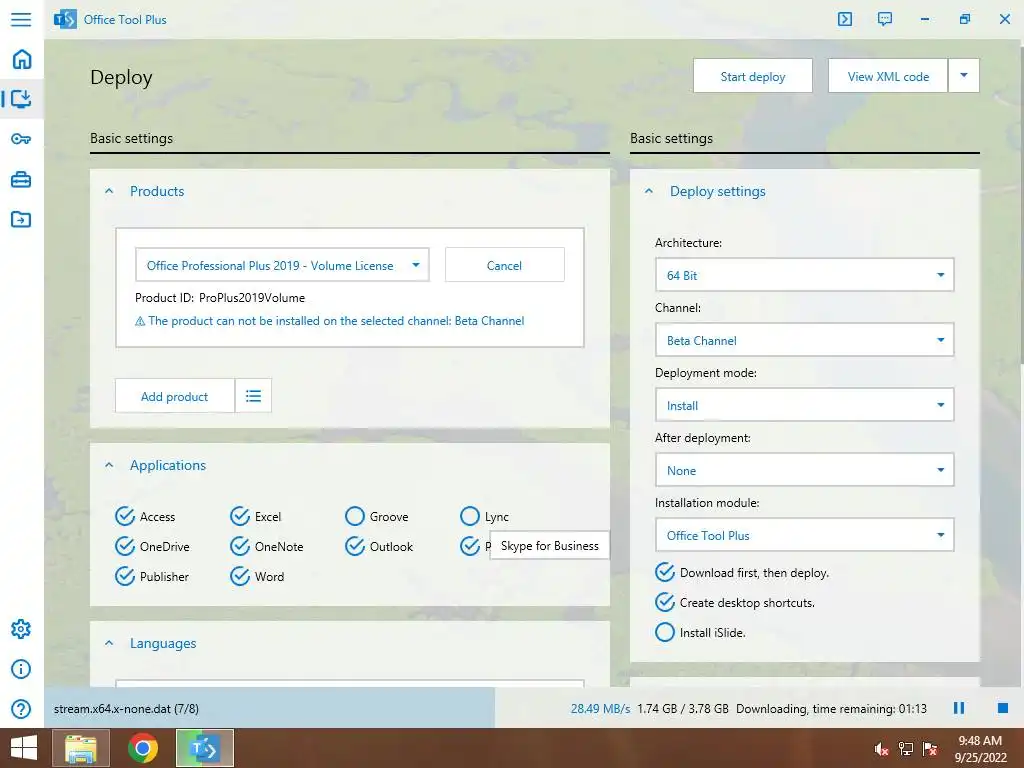Open the product list icon beside Add product

[253, 396]
